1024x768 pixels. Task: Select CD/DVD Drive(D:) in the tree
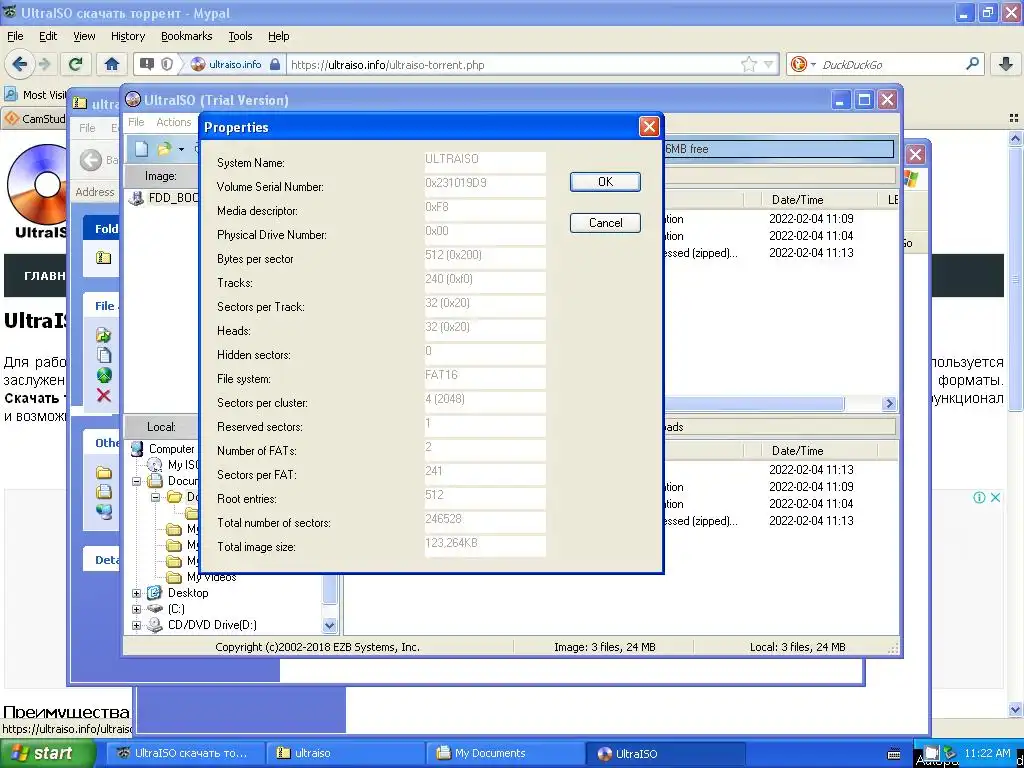point(212,625)
